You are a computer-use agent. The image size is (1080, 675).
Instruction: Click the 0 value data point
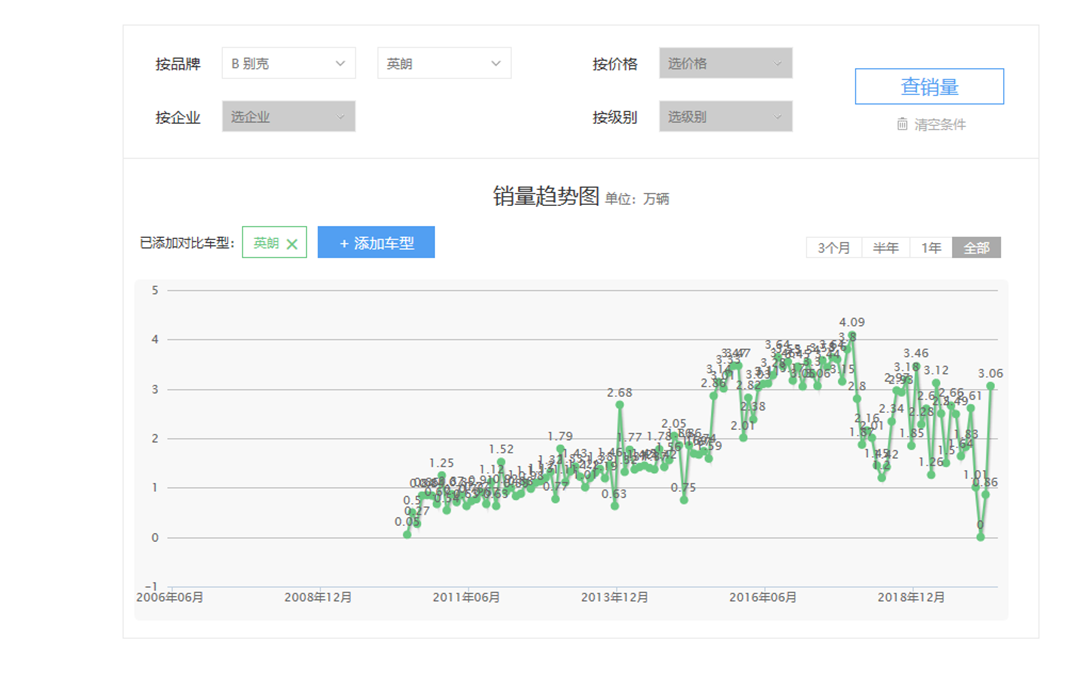981,537
